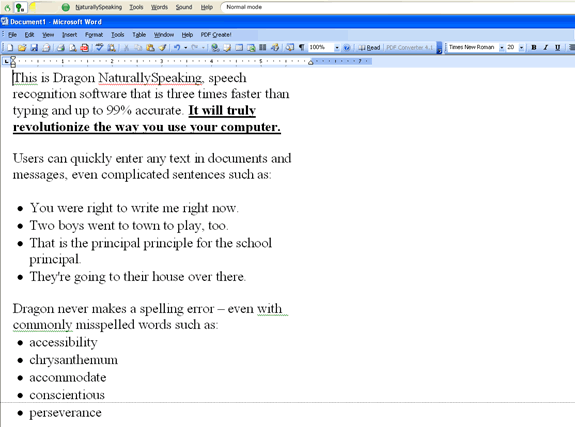
Task: Click the underlined word "NaturallySpeaking" in document
Action: pyautogui.click(x=150, y=78)
